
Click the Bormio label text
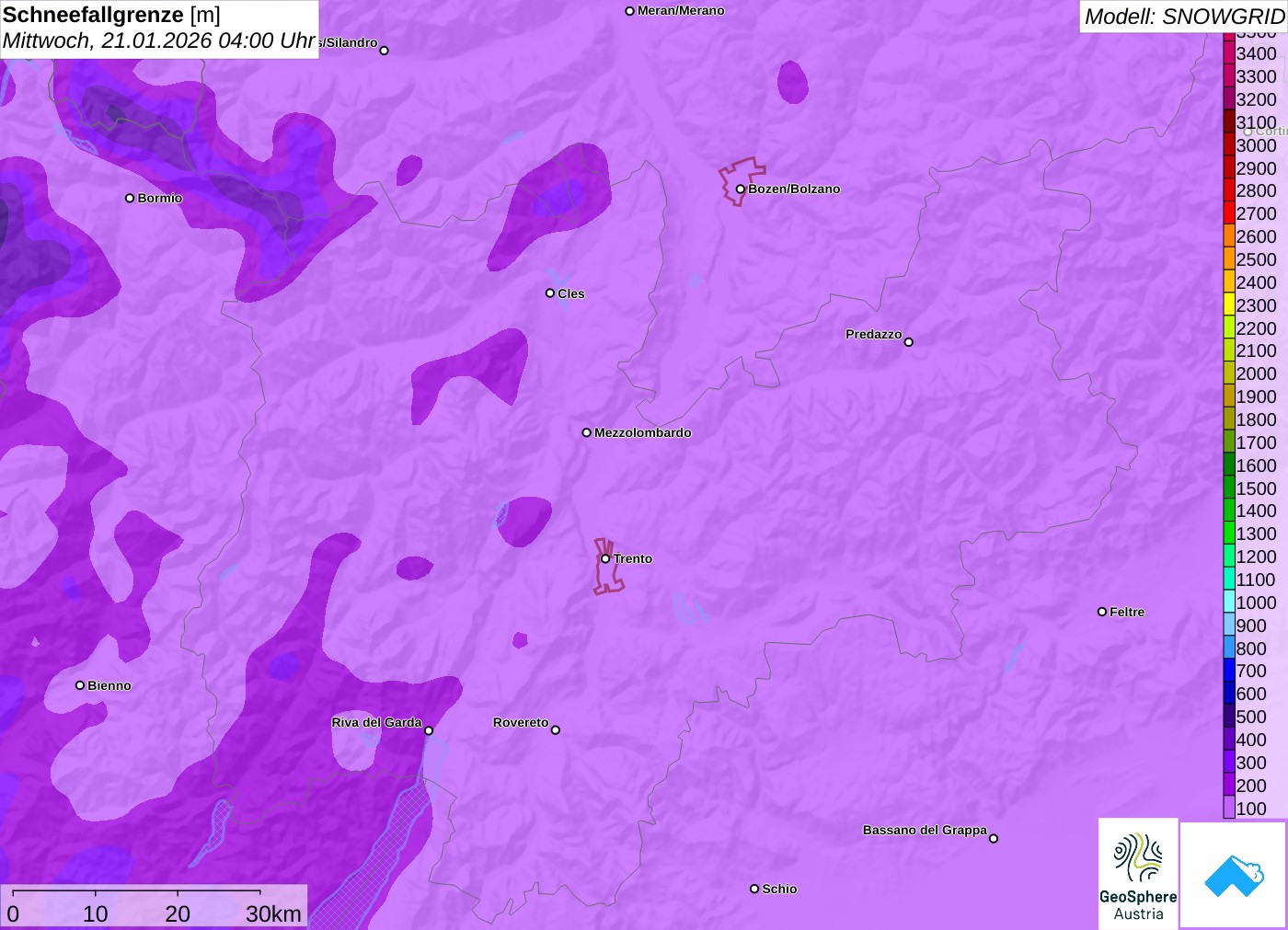point(160,198)
